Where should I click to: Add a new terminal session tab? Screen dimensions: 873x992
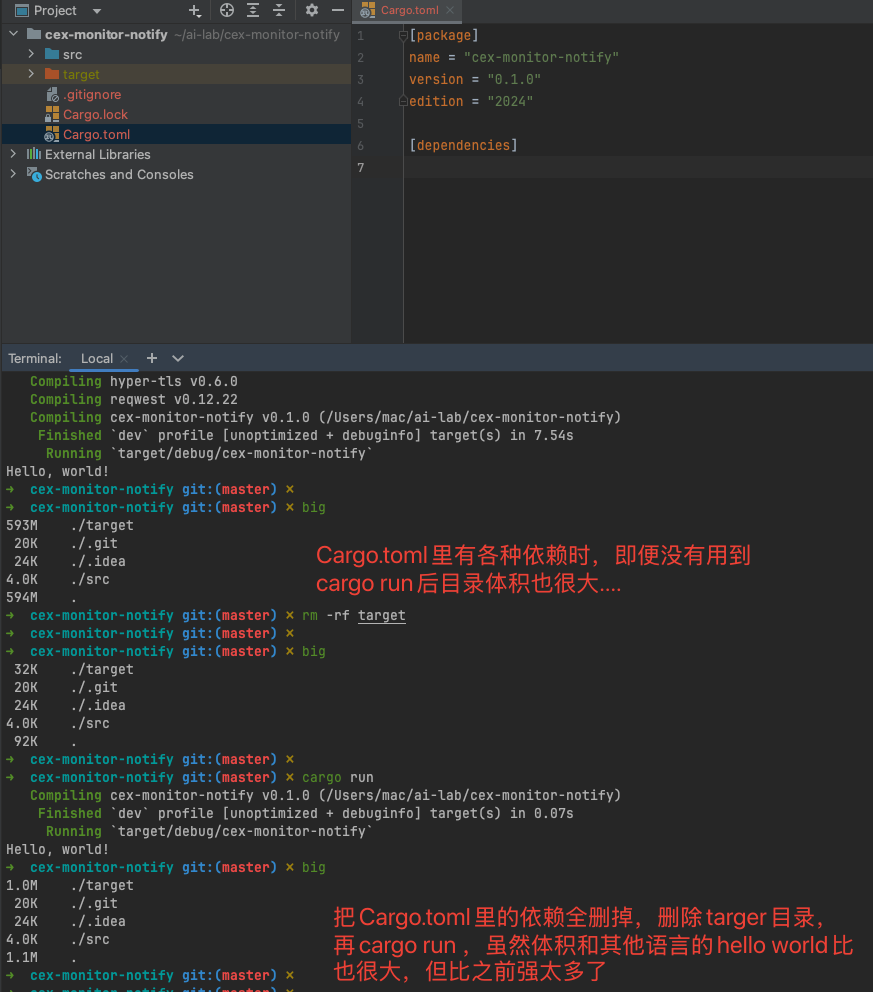pos(152,358)
